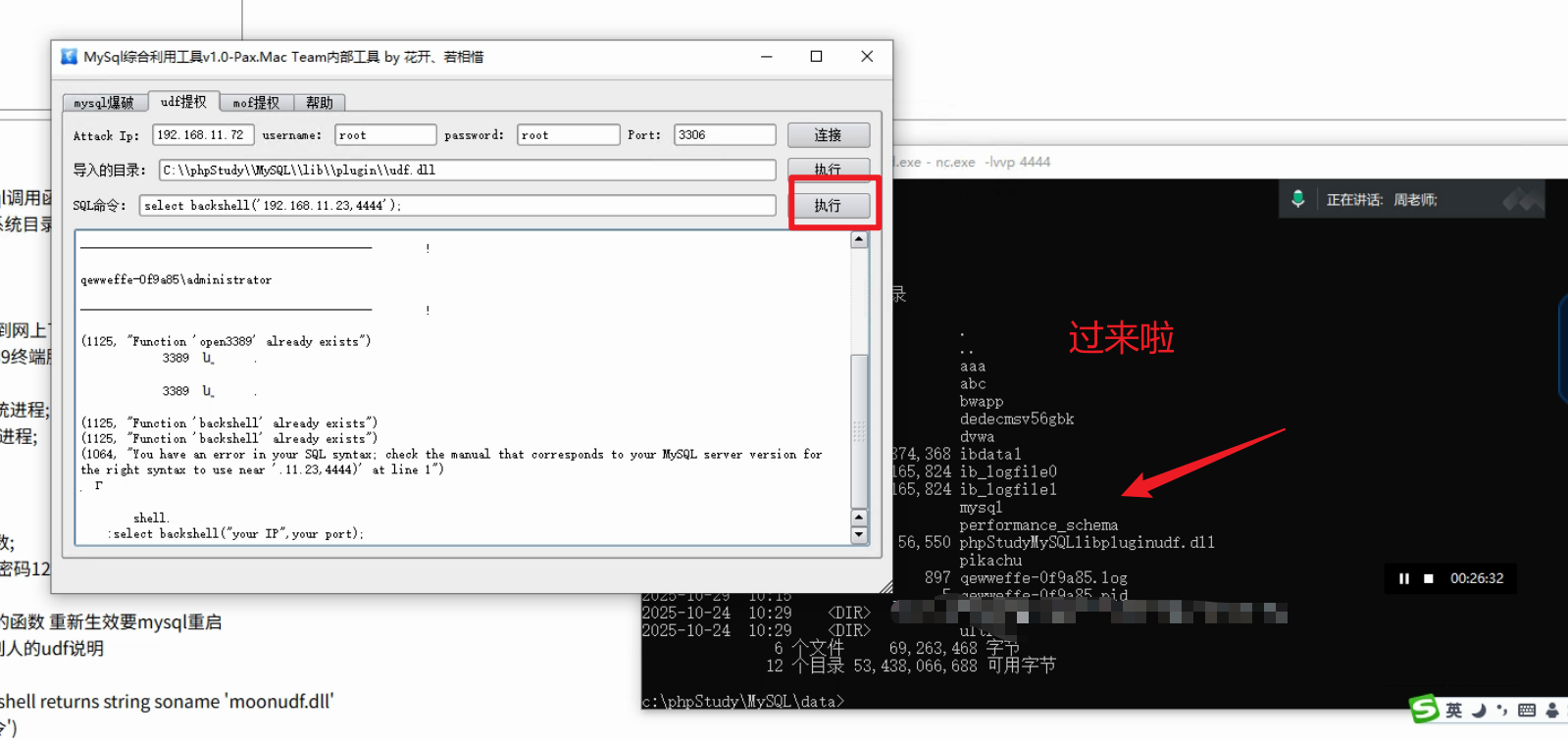Open the mof提权 tab
The width and height of the screenshot is (1568, 740).
[x=256, y=103]
